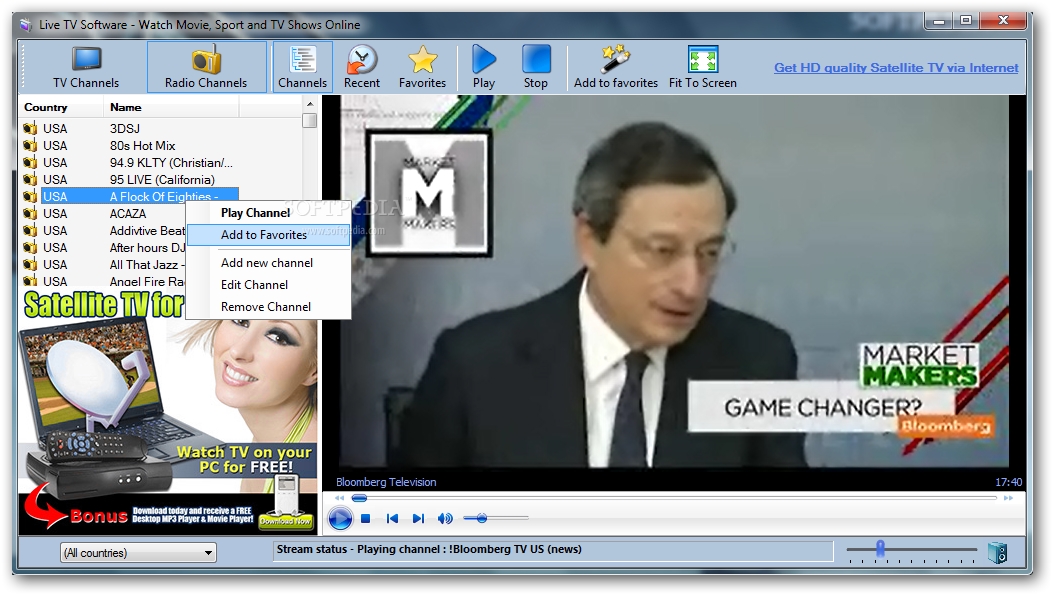1053x595 pixels.
Task: Click round play button in player controls
Action: (x=340, y=518)
